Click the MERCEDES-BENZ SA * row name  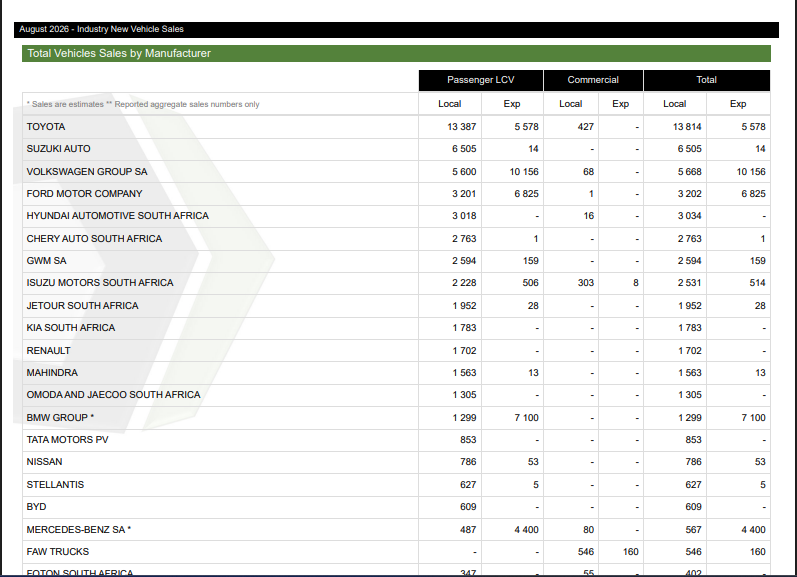point(79,530)
